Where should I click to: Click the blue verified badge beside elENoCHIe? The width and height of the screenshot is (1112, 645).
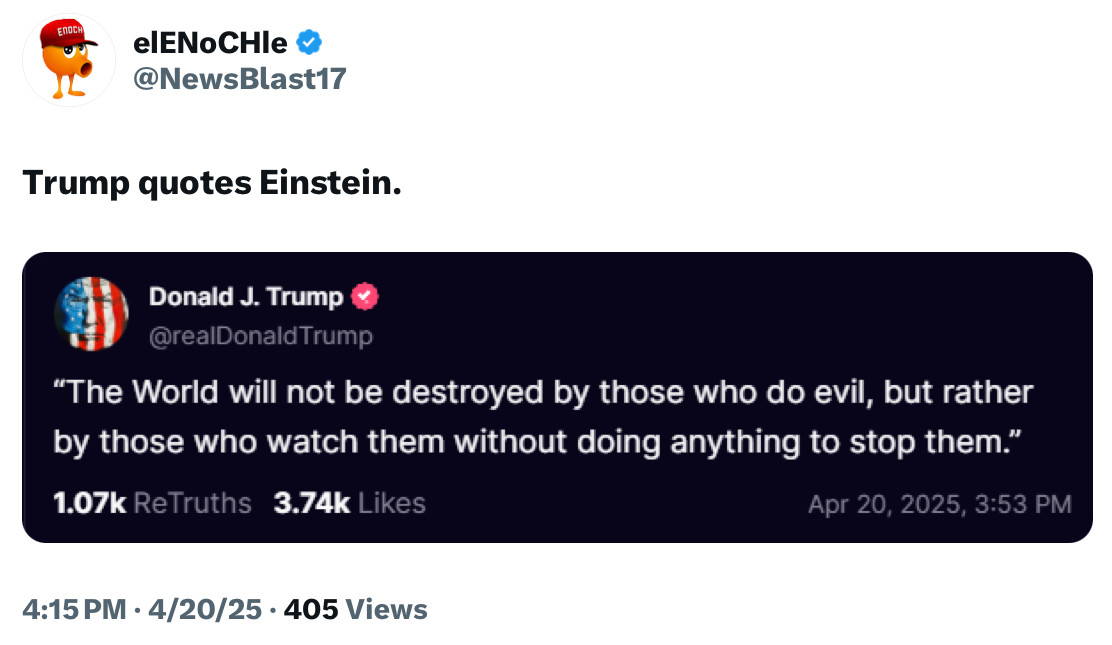tap(310, 42)
